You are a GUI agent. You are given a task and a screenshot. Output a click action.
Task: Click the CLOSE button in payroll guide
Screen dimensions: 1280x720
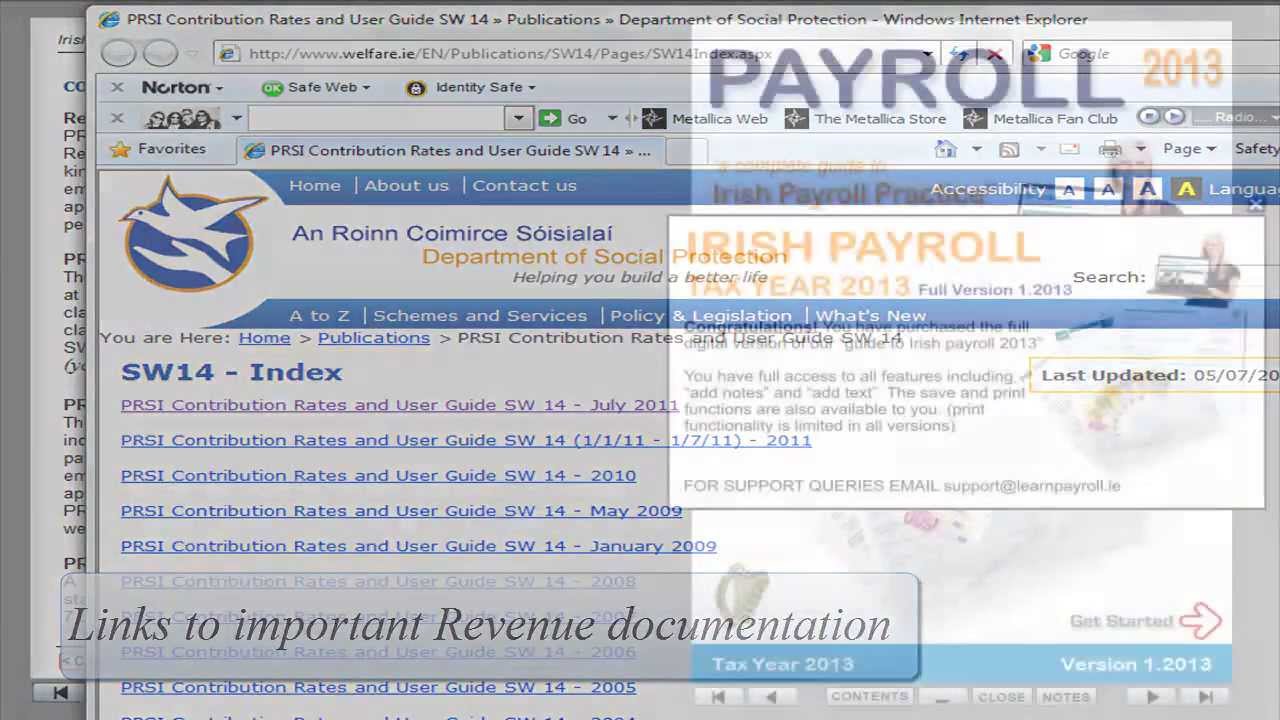[x=1001, y=697]
